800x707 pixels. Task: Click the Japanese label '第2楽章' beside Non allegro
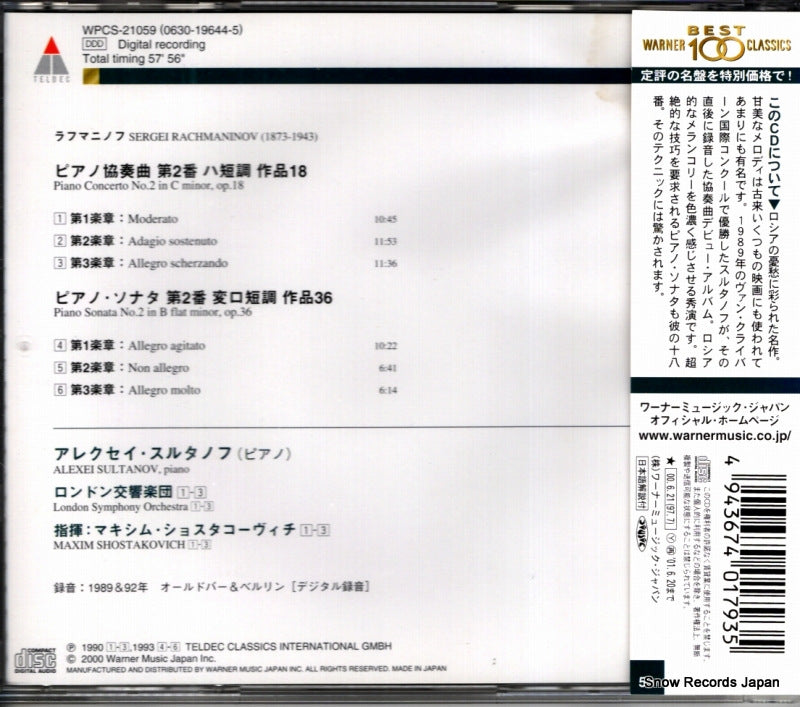(92, 368)
